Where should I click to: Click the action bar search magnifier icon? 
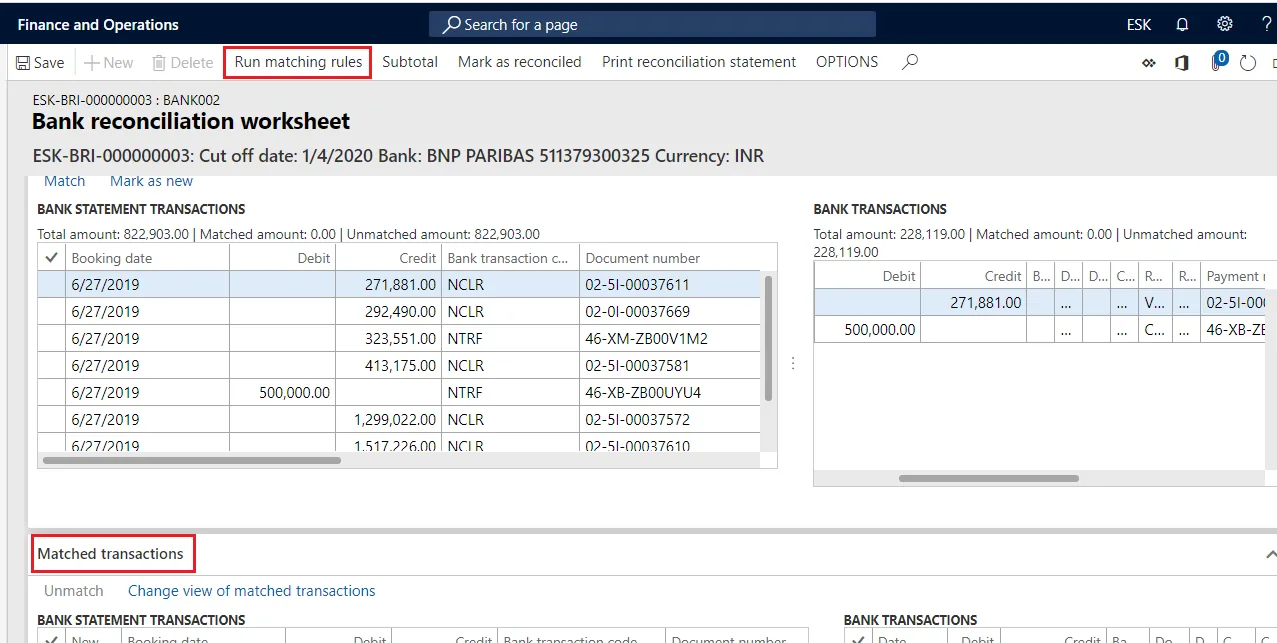click(909, 62)
